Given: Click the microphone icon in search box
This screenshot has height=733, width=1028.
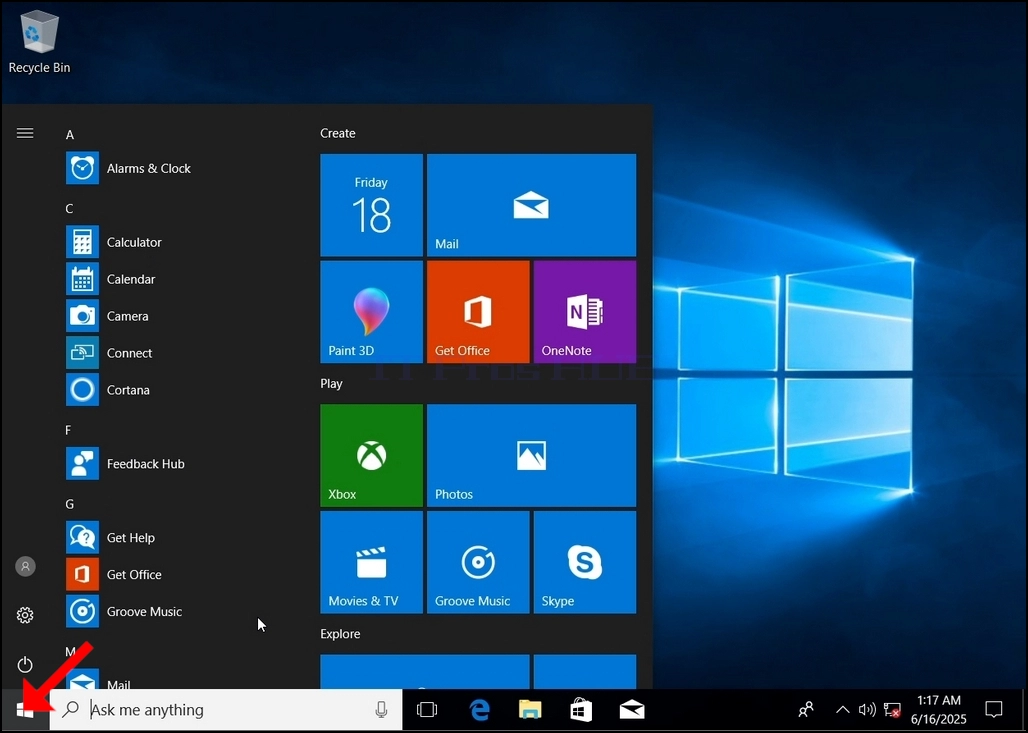Looking at the screenshot, I should (x=381, y=710).
